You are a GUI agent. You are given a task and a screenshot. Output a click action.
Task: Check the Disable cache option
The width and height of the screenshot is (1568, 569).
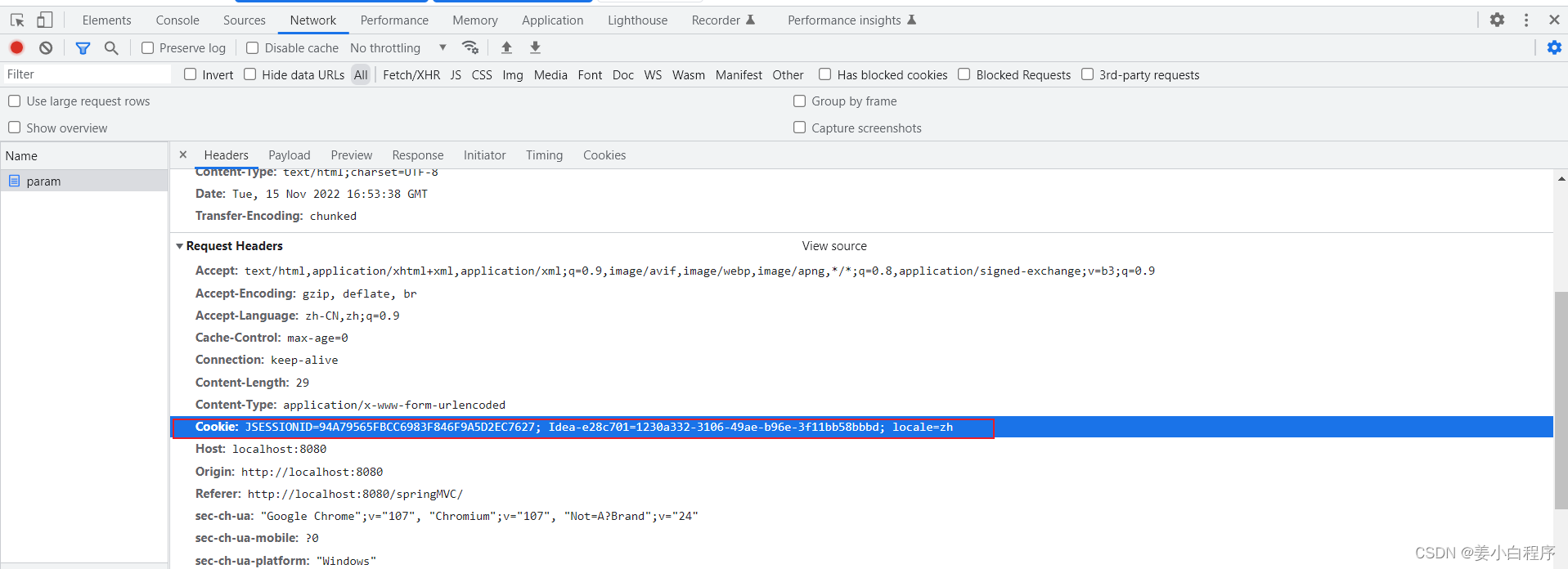(253, 47)
